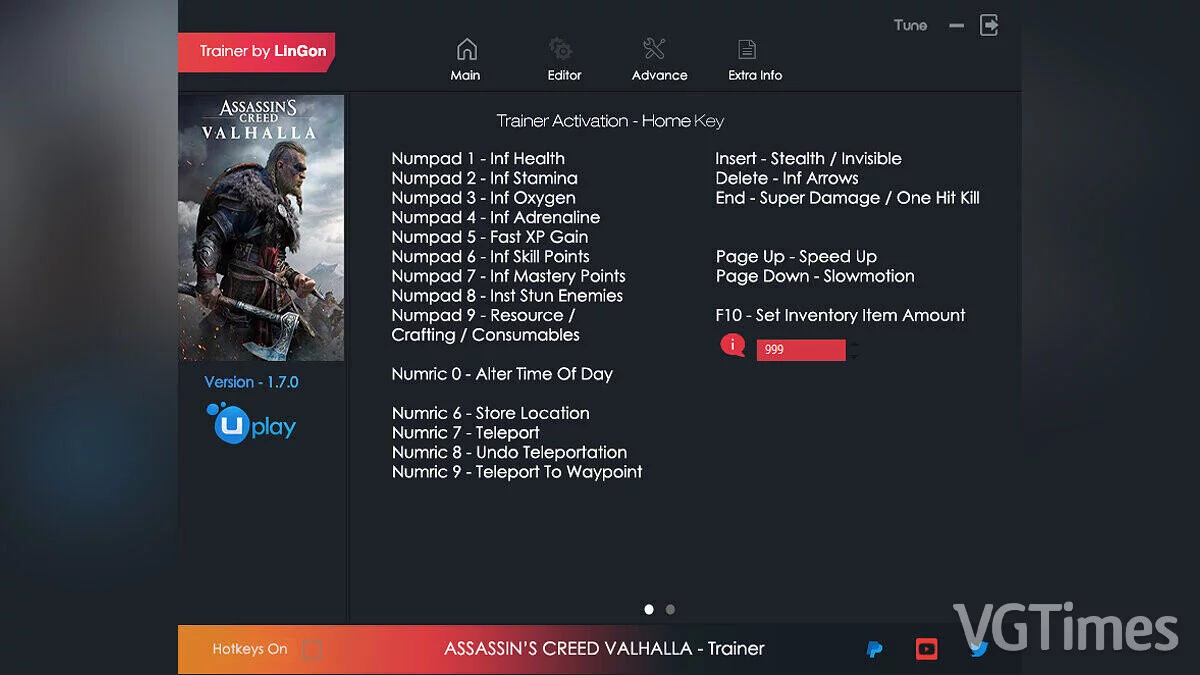Click the Version - 1.7.0 label
The height and width of the screenshot is (675, 1200).
251,382
